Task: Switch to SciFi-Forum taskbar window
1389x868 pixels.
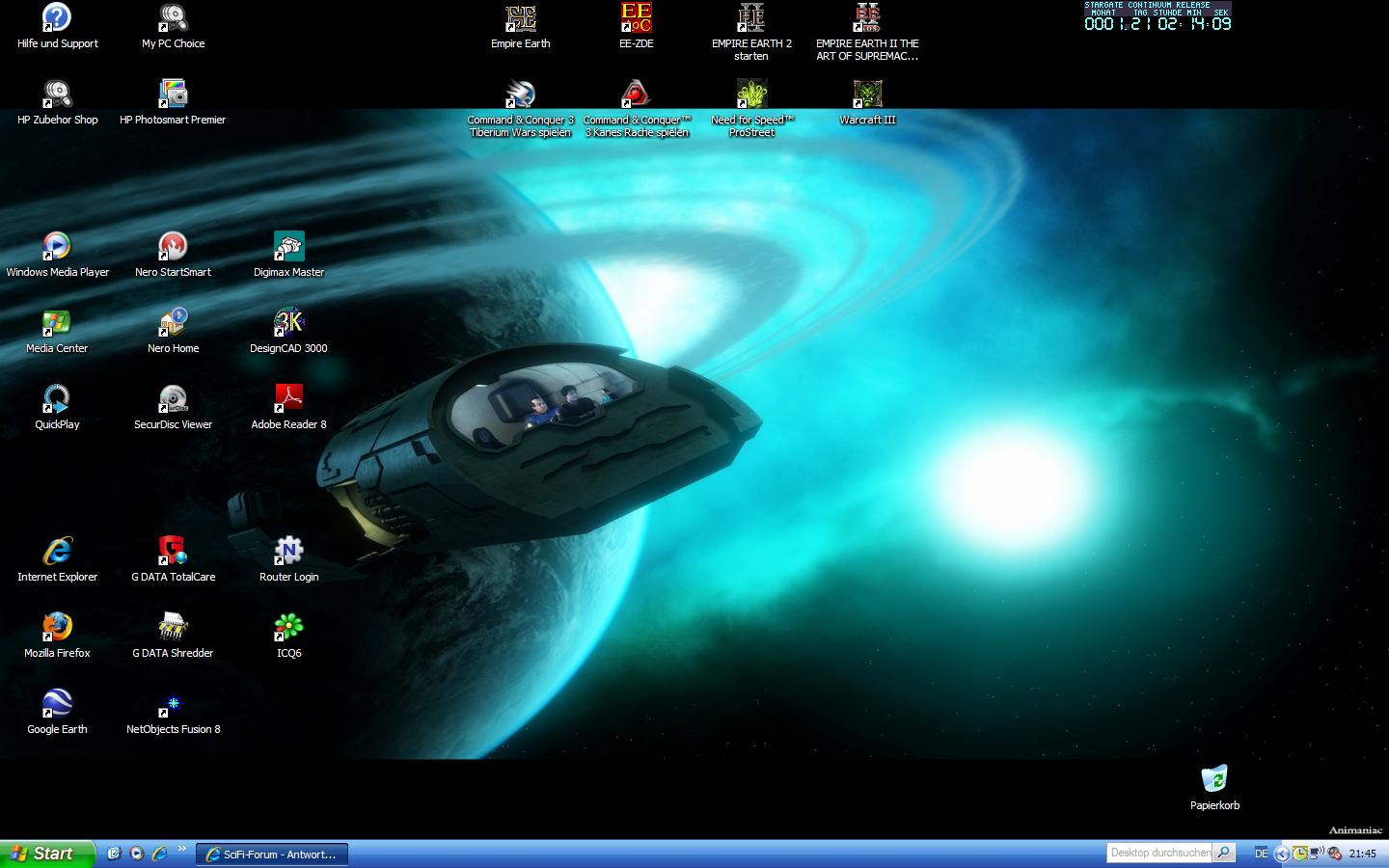Action: click(x=272, y=854)
